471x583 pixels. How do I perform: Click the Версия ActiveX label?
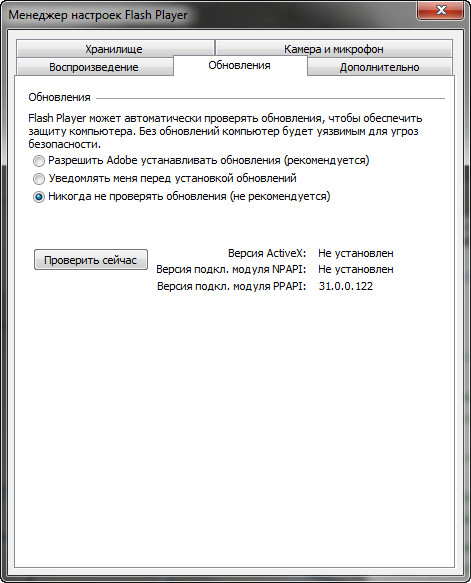point(267,253)
